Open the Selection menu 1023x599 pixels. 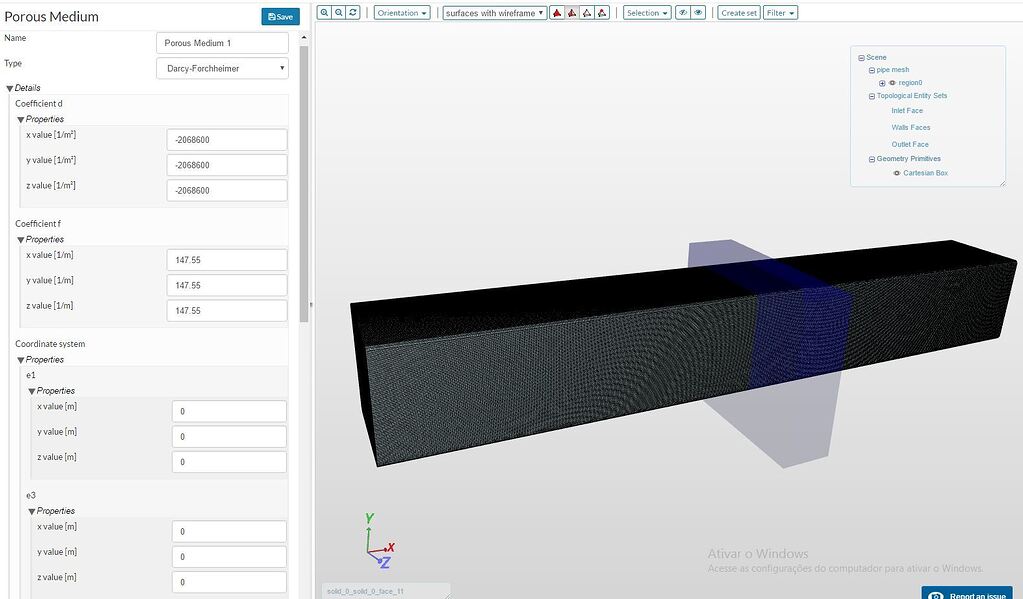pyautogui.click(x=646, y=12)
